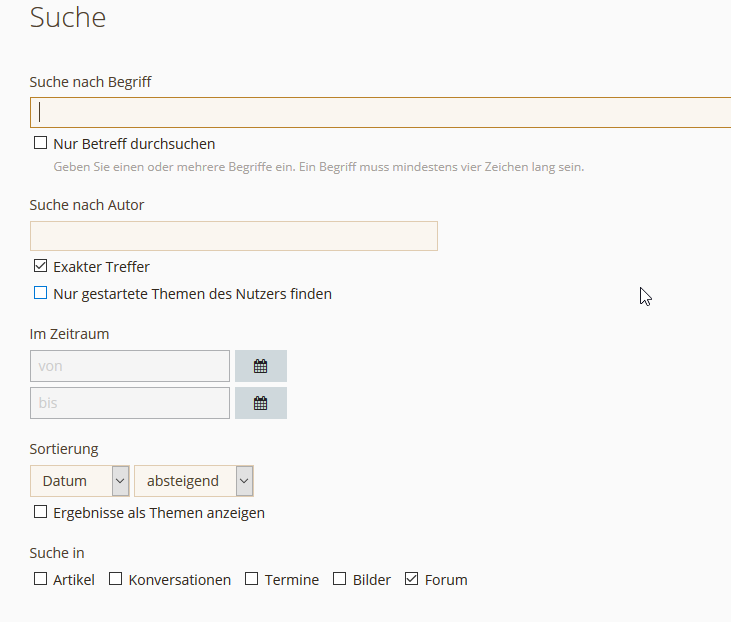Screen dimensions: 731x622
Task: Focus the 'Suche nach Autor' input box
Action: pos(233,236)
